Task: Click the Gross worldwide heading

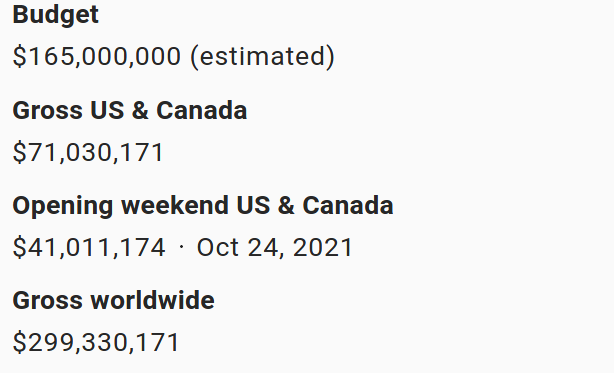Action: pos(114,301)
